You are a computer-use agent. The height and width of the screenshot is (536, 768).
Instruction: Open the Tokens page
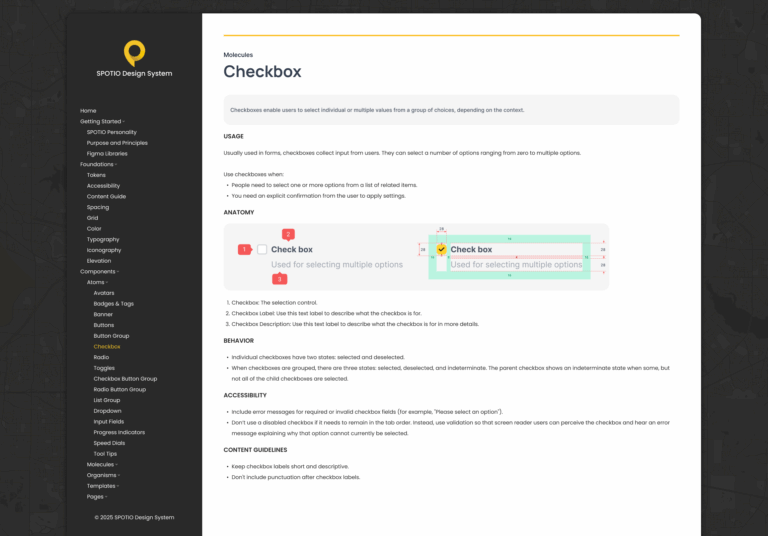[96, 175]
